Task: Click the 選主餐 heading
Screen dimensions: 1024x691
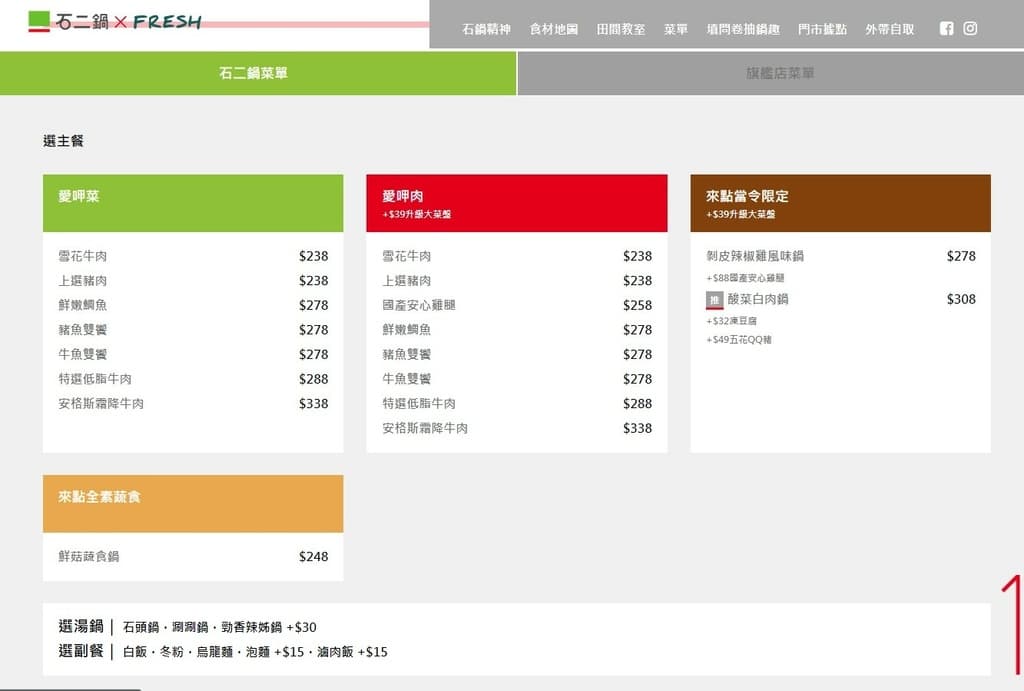Action: (63, 141)
